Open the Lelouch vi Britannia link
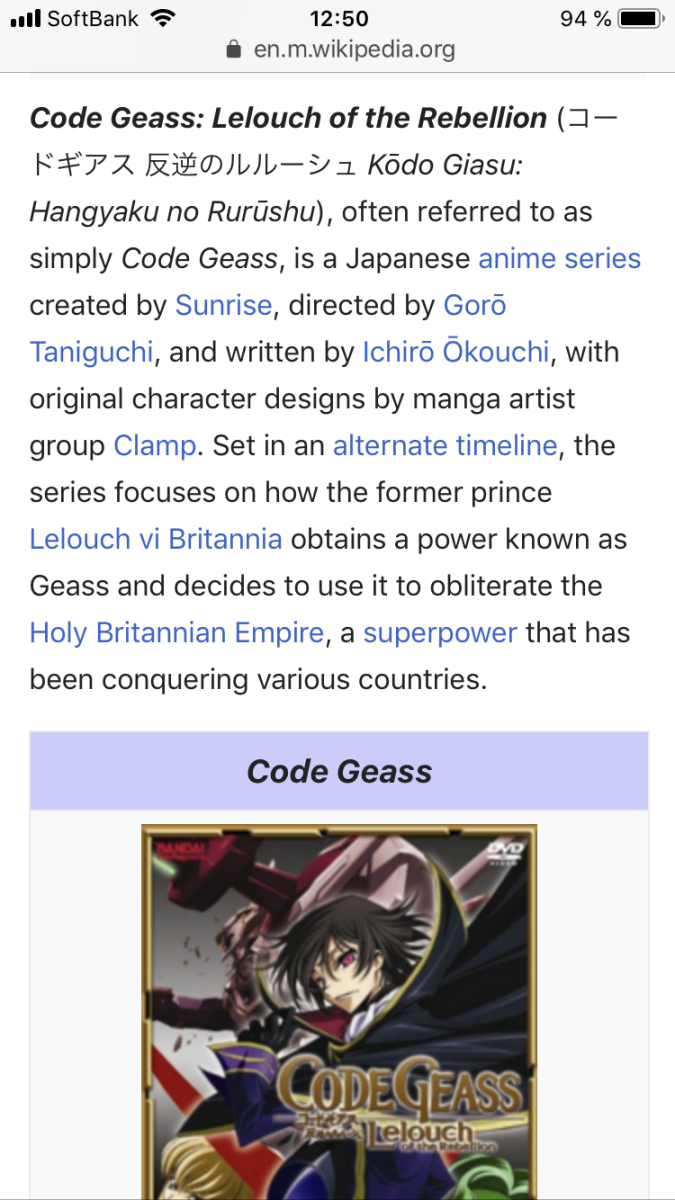This screenshot has width=675, height=1200. (x=156, y=539)
